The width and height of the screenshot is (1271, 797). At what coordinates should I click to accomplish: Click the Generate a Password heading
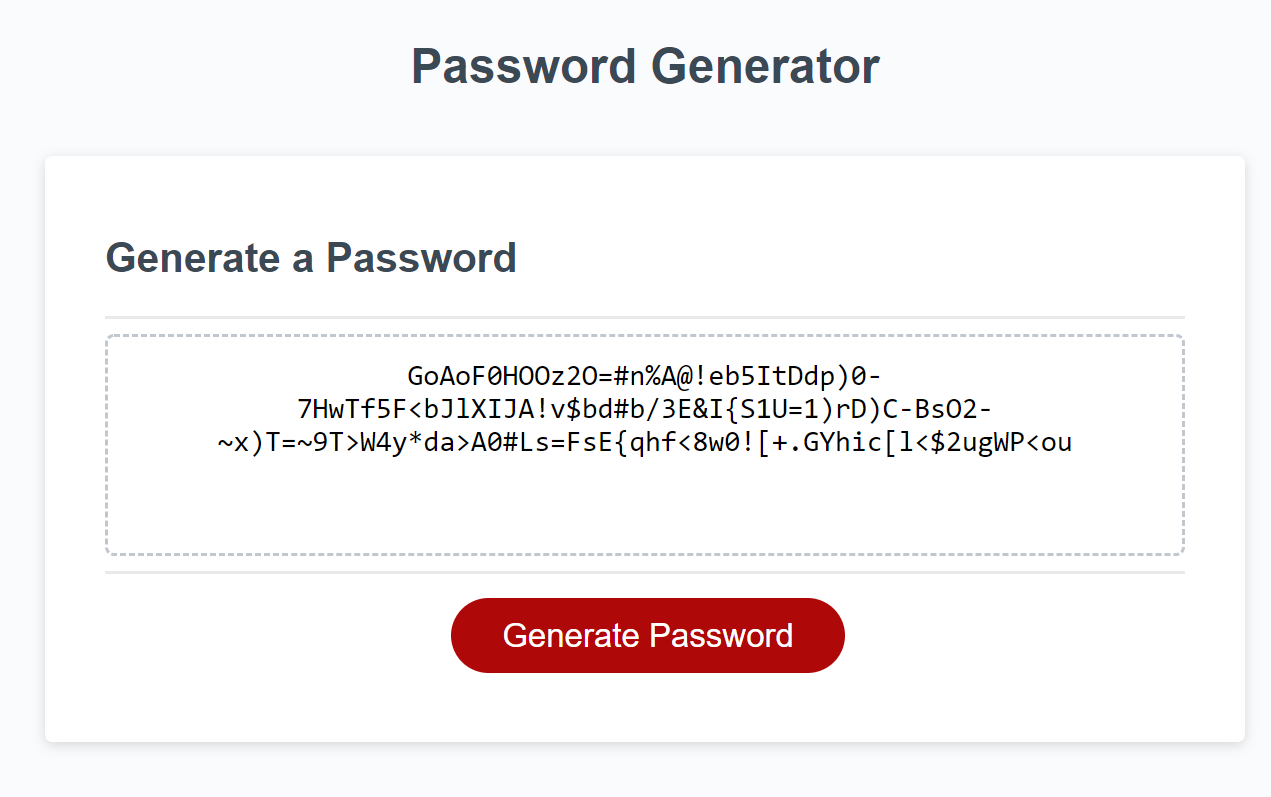tap(311, 258)
